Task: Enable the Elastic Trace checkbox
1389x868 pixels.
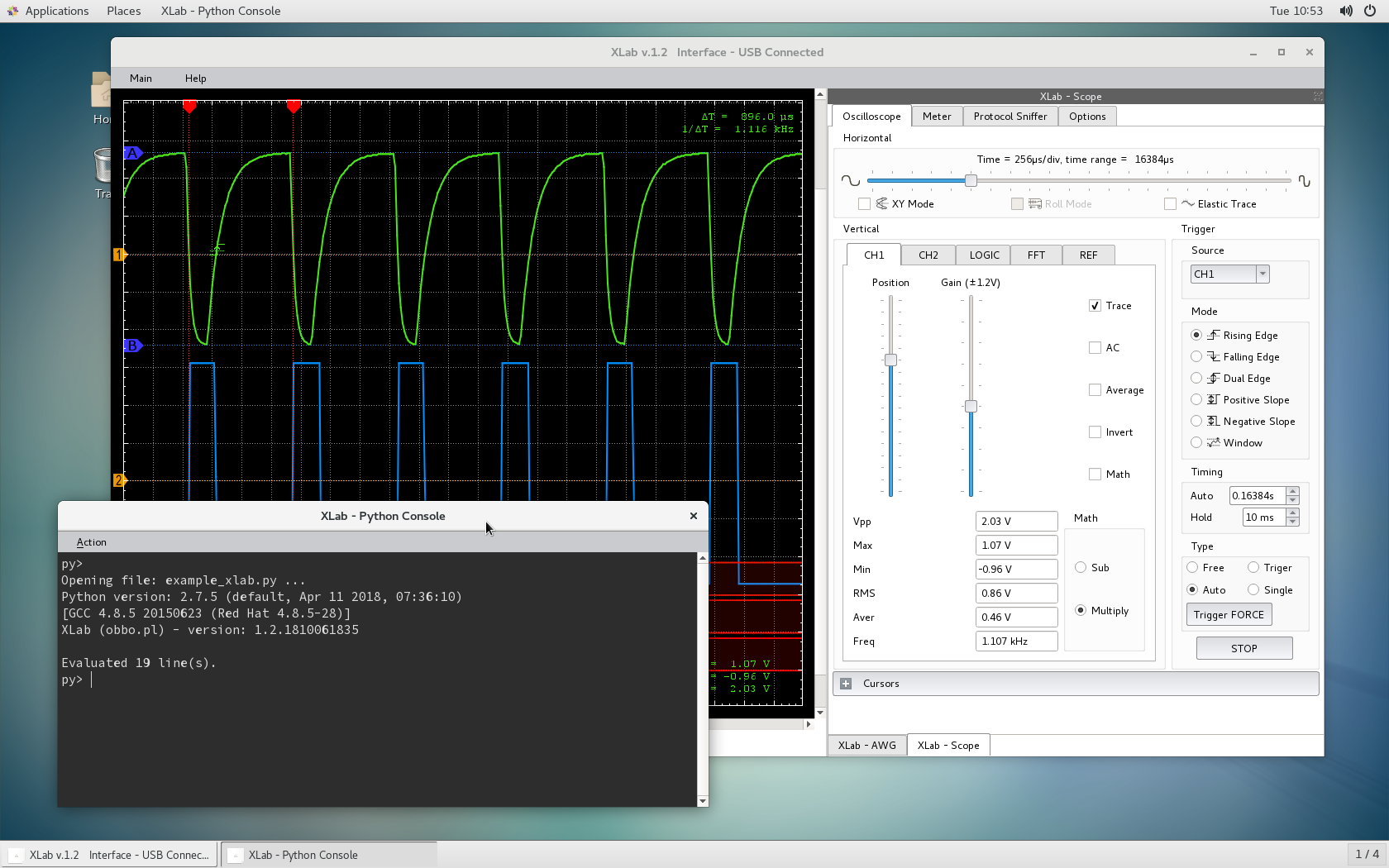Action: click(x=1170, y=203)
